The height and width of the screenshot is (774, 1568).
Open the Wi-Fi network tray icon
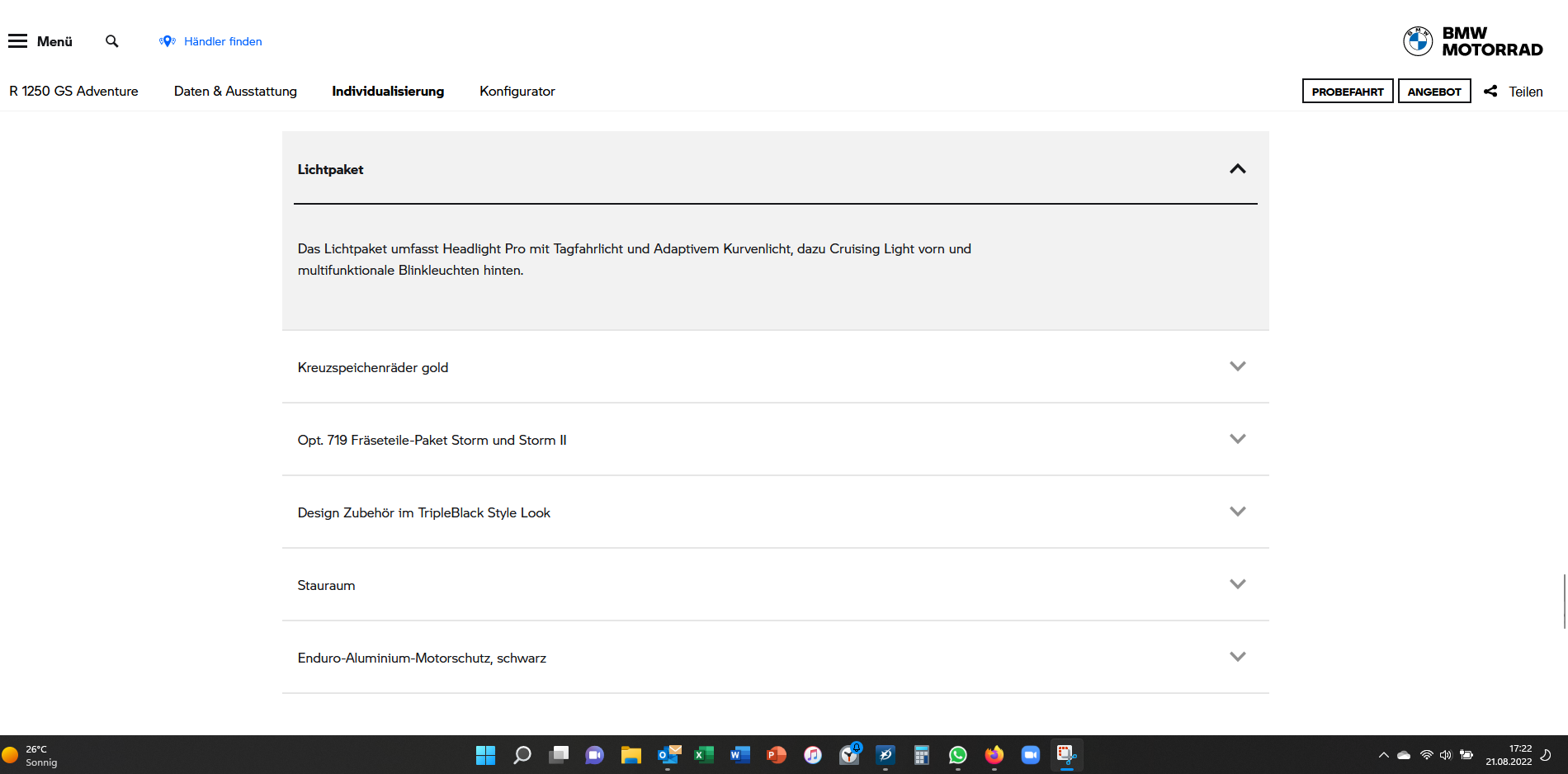[1426, 755]
